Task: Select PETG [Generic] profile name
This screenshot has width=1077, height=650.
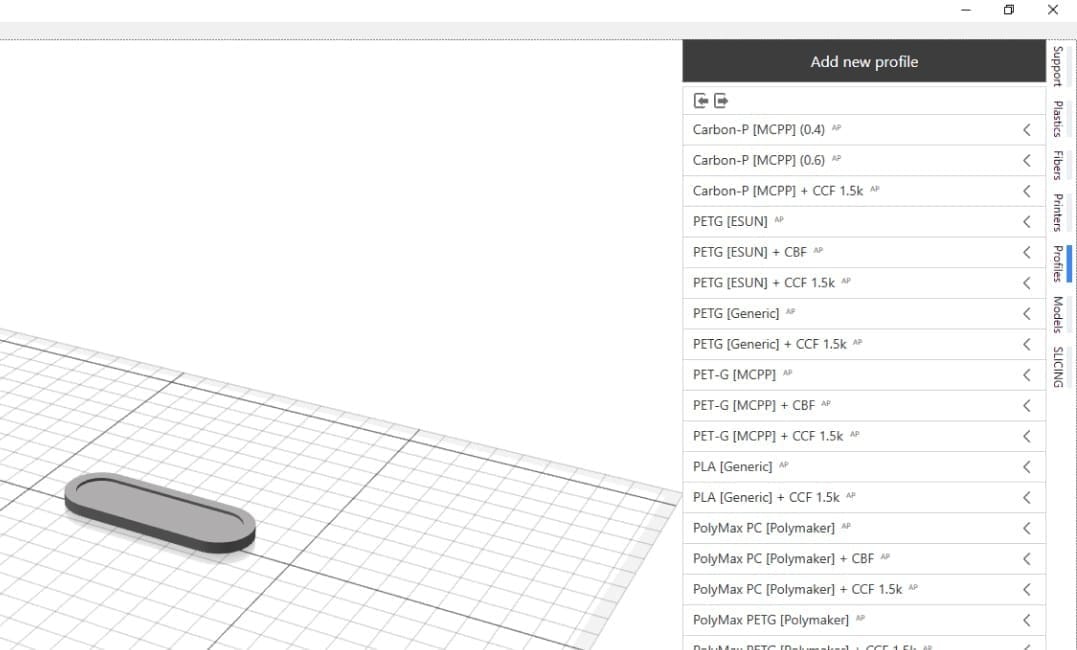Action: tap(736, 313)
